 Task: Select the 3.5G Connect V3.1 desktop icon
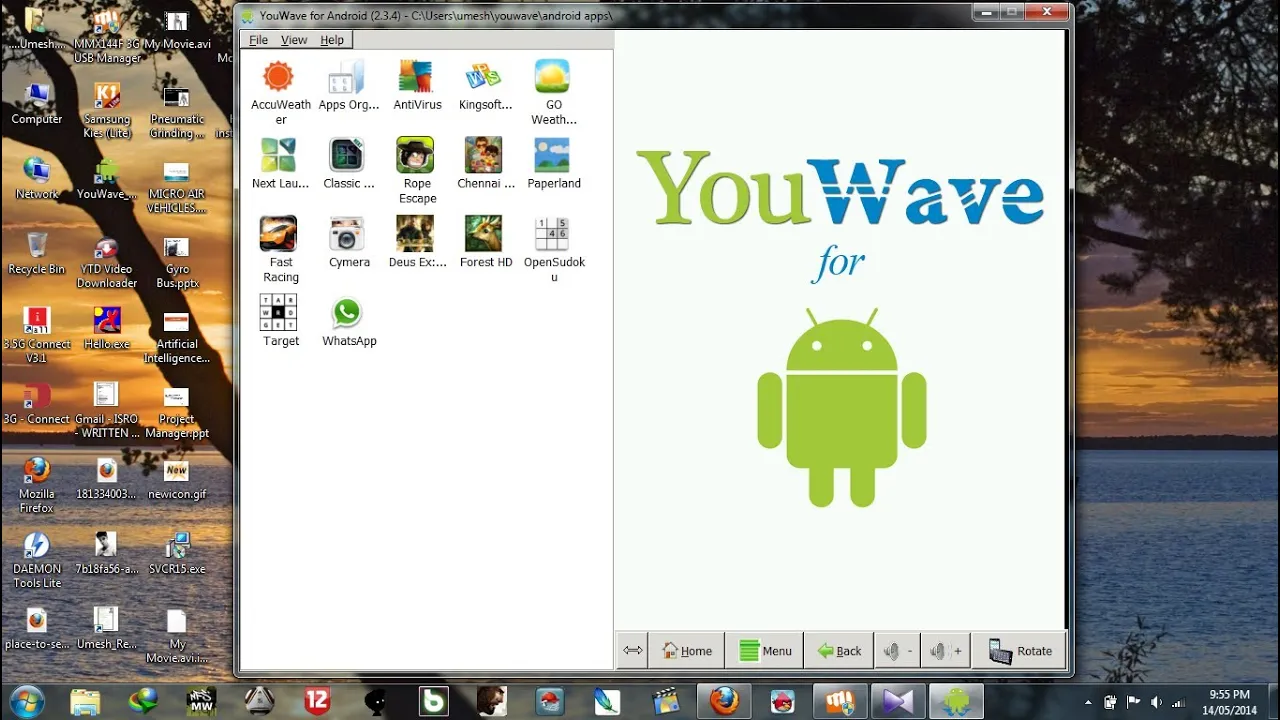click(x=37, y=335)
